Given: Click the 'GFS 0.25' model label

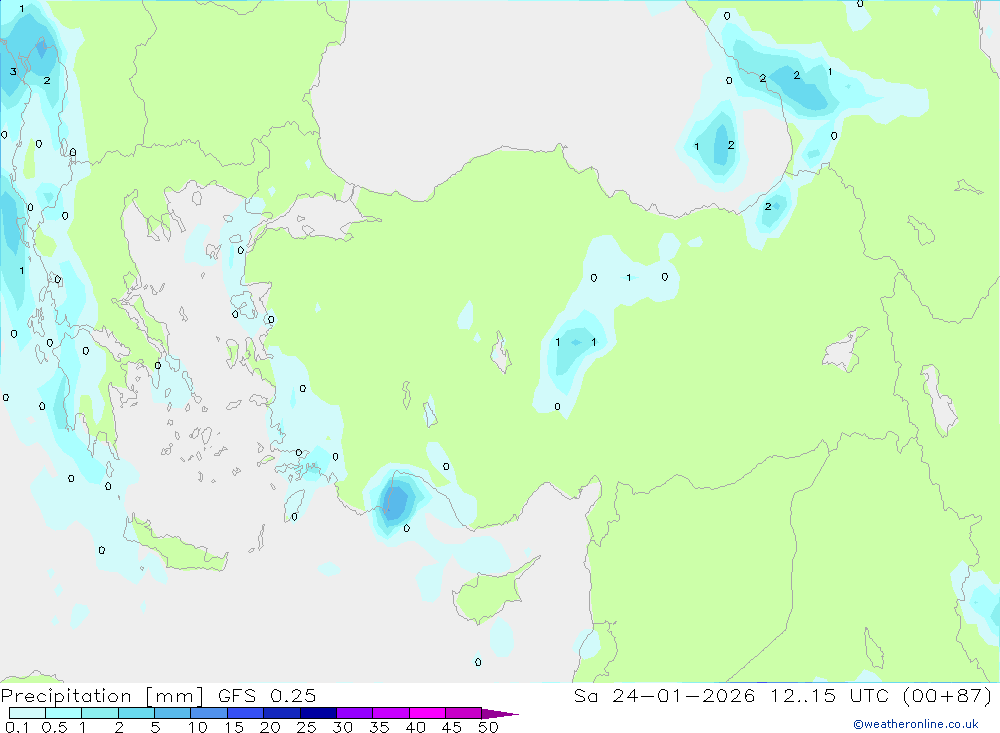Looking at the screenshot, I should 267,695.
